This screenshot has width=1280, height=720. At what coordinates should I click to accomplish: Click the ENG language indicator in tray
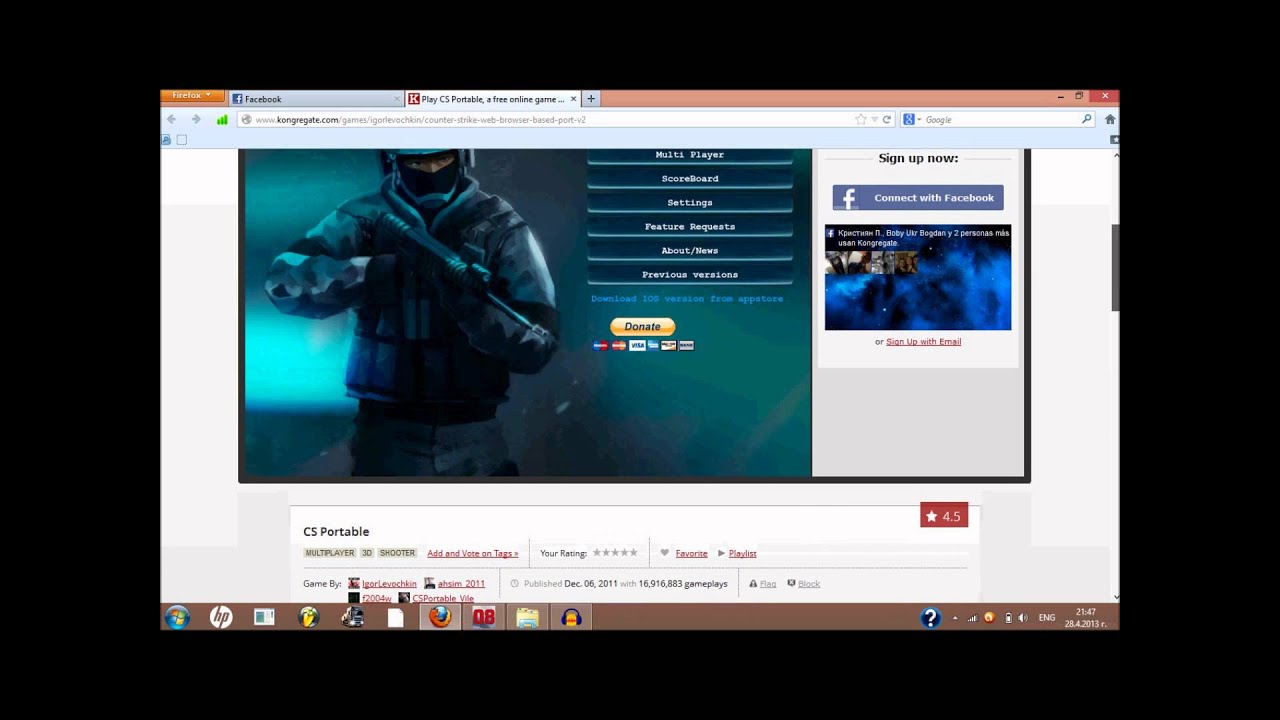tap(1047, 618)
